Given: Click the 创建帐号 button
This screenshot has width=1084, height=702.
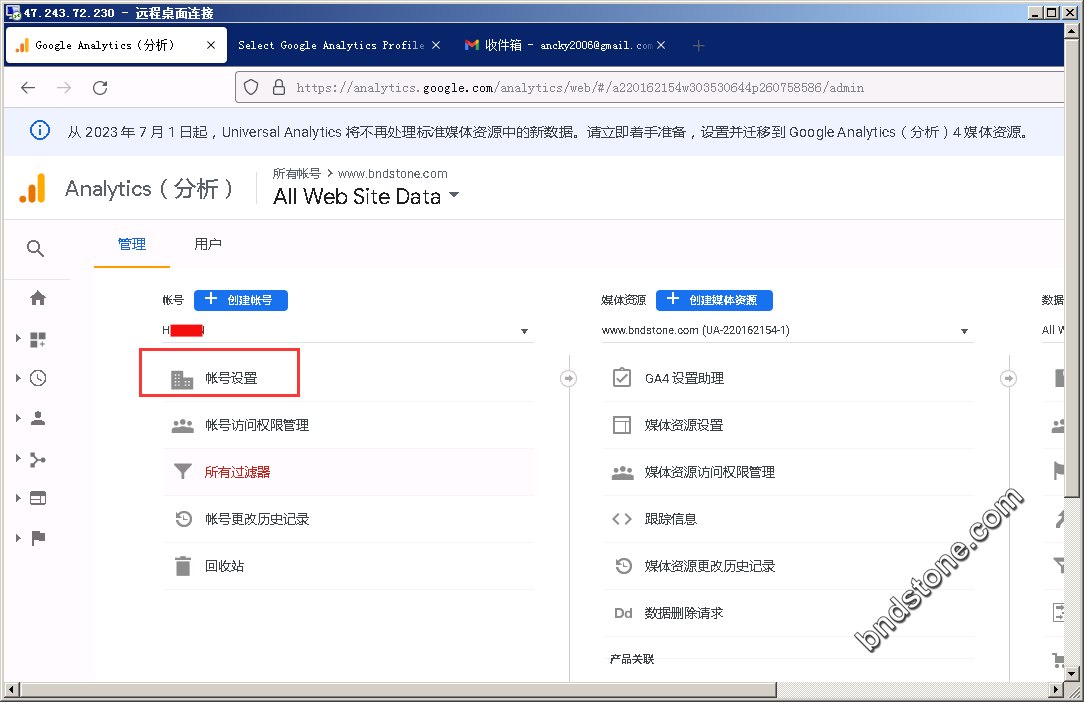Looking at the screenshot, I should pos(241,300).
